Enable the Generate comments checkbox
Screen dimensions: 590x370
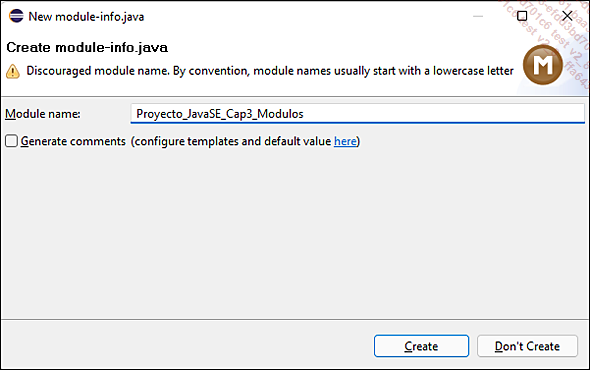pyautogui.click(x=11, y=141)
